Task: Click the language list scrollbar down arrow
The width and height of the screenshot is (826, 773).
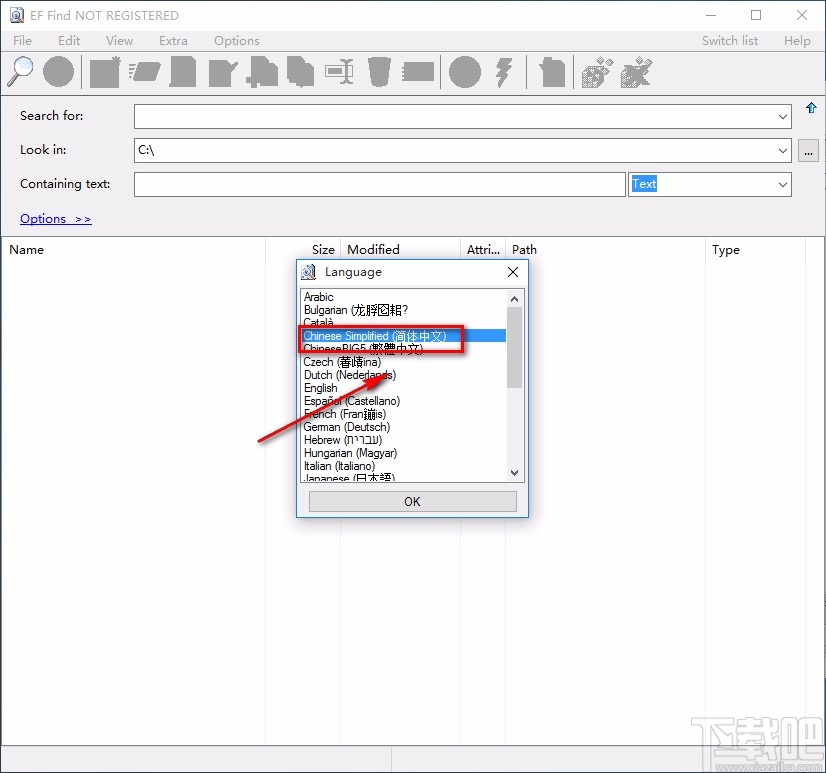Action: click(x=515, y=473)
